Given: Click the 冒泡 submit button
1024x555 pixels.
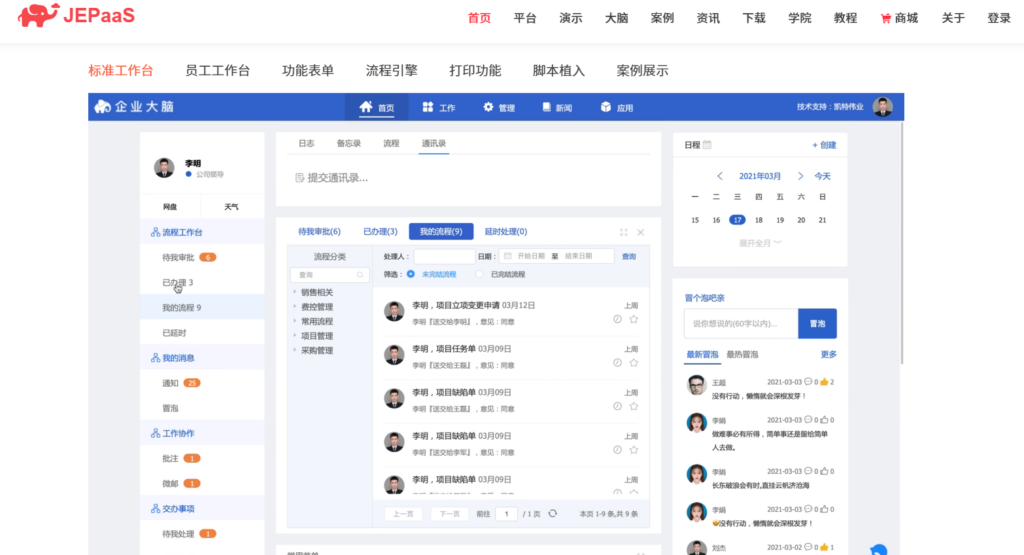Looking at the screenshot, I should (x=817, y=323).
